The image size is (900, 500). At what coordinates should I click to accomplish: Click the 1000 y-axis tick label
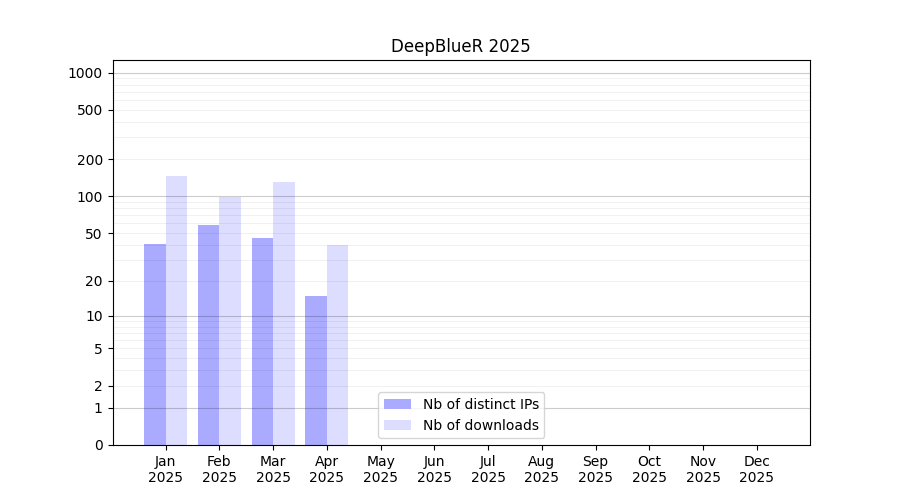[x=85, y=73]
